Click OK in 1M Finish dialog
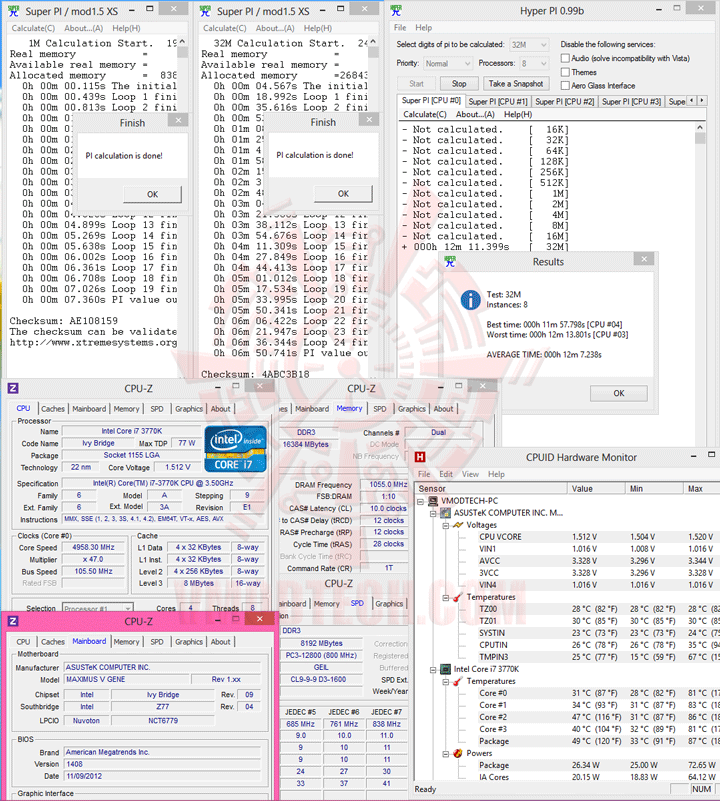 tap(152, 194)
